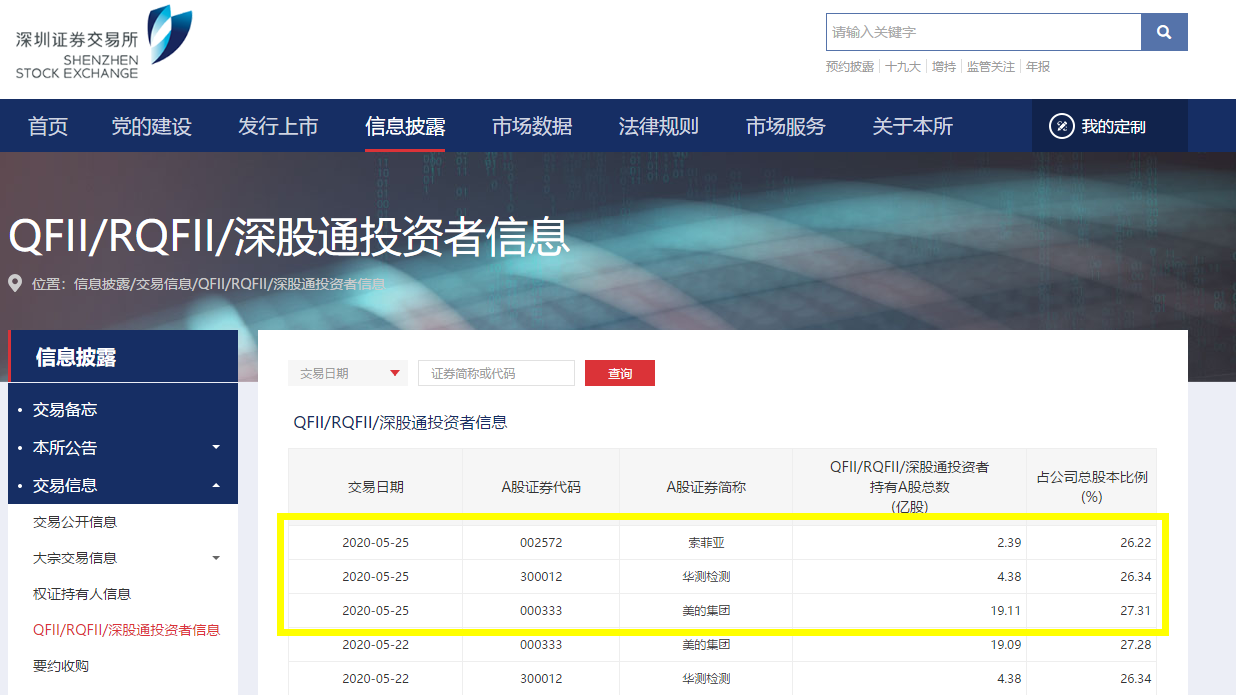Go to the 首页 navigation tab
The image size is (1236, 695).
click(48, 126)
